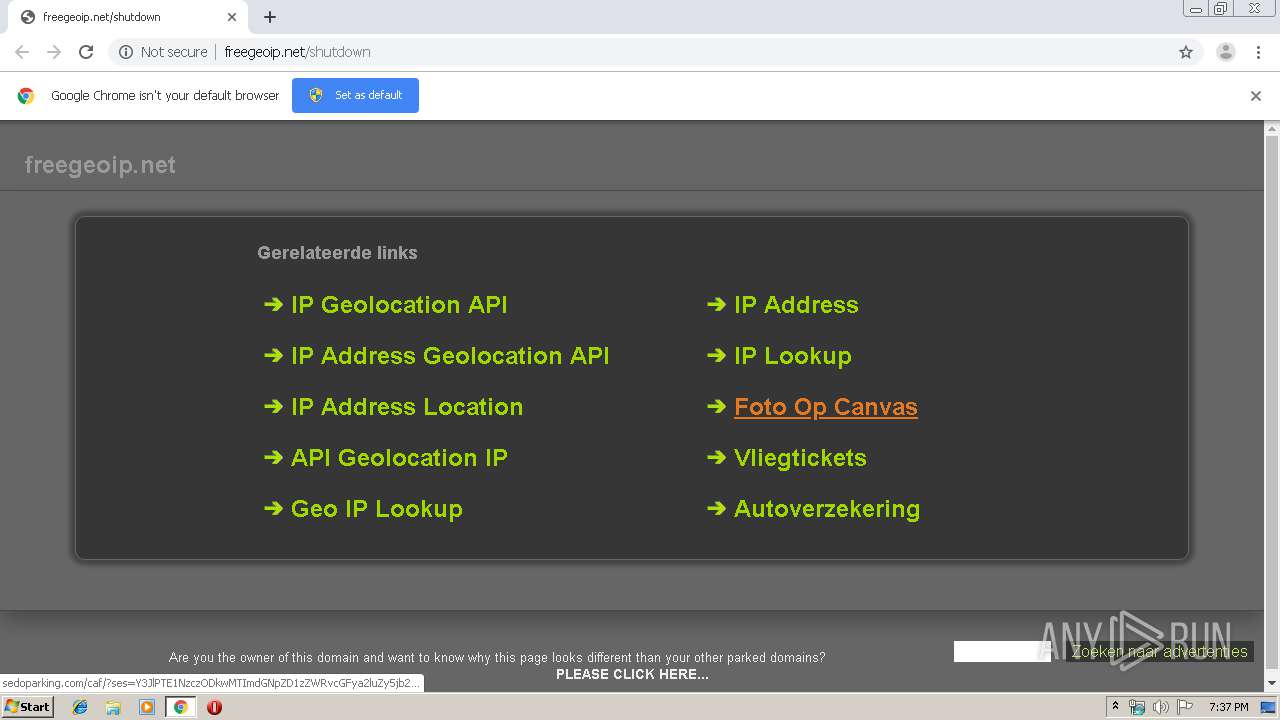Click Zoeken naar advertenties button
Image resolution: width=1280 pixels, height=720 pixels.
click(x=1160, y=652)
